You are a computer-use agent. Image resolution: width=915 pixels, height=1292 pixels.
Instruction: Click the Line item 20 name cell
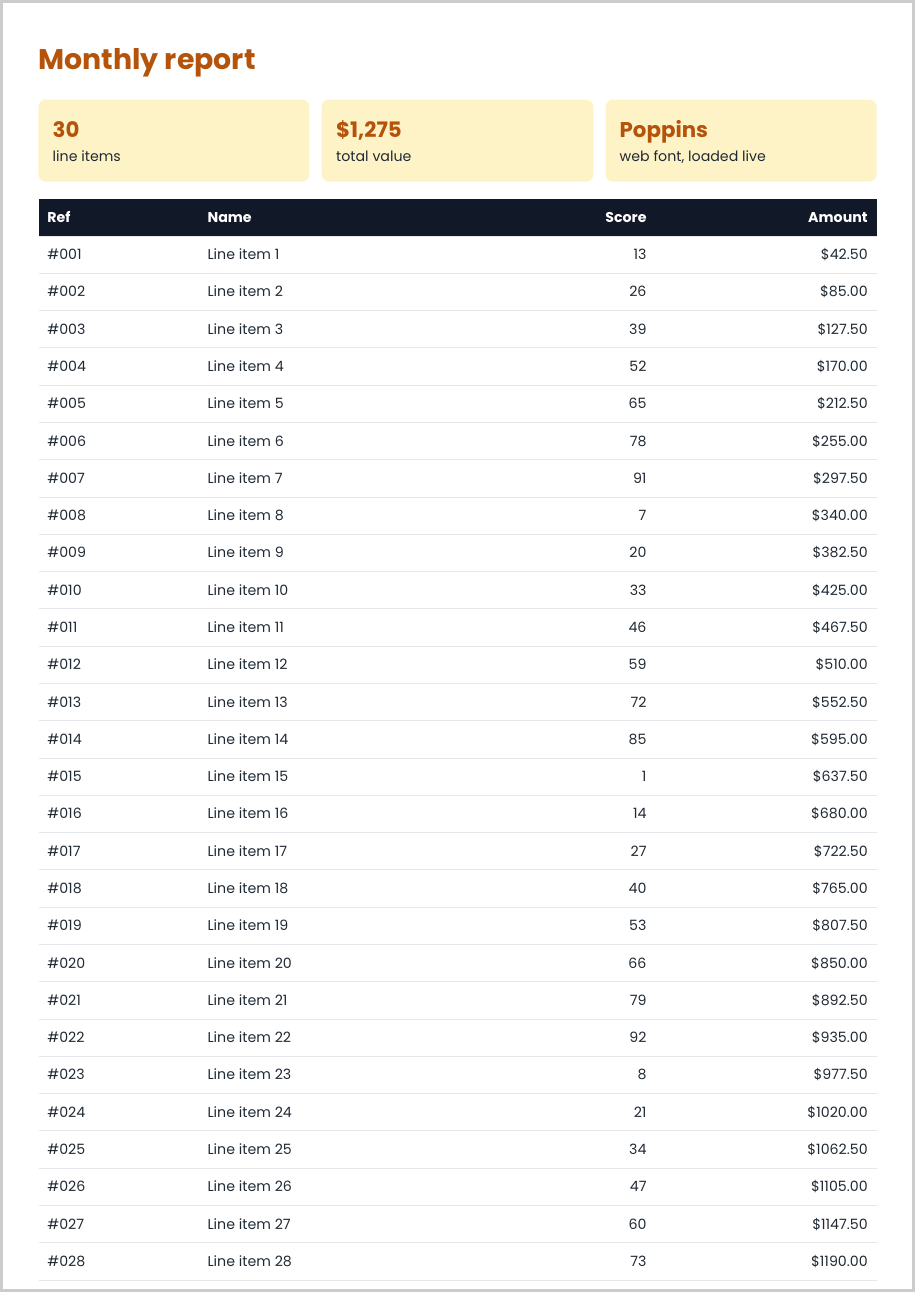249,963
